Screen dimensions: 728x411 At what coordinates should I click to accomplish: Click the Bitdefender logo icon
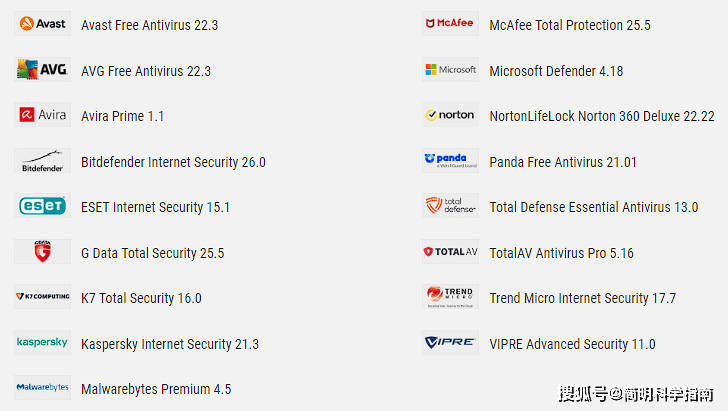tap(42, 161)
